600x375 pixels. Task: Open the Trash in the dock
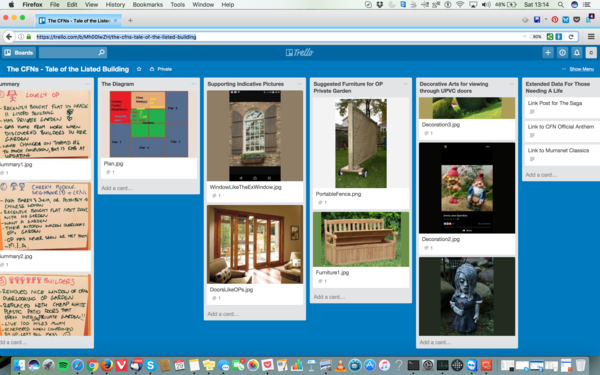click(x=580, y=365)
